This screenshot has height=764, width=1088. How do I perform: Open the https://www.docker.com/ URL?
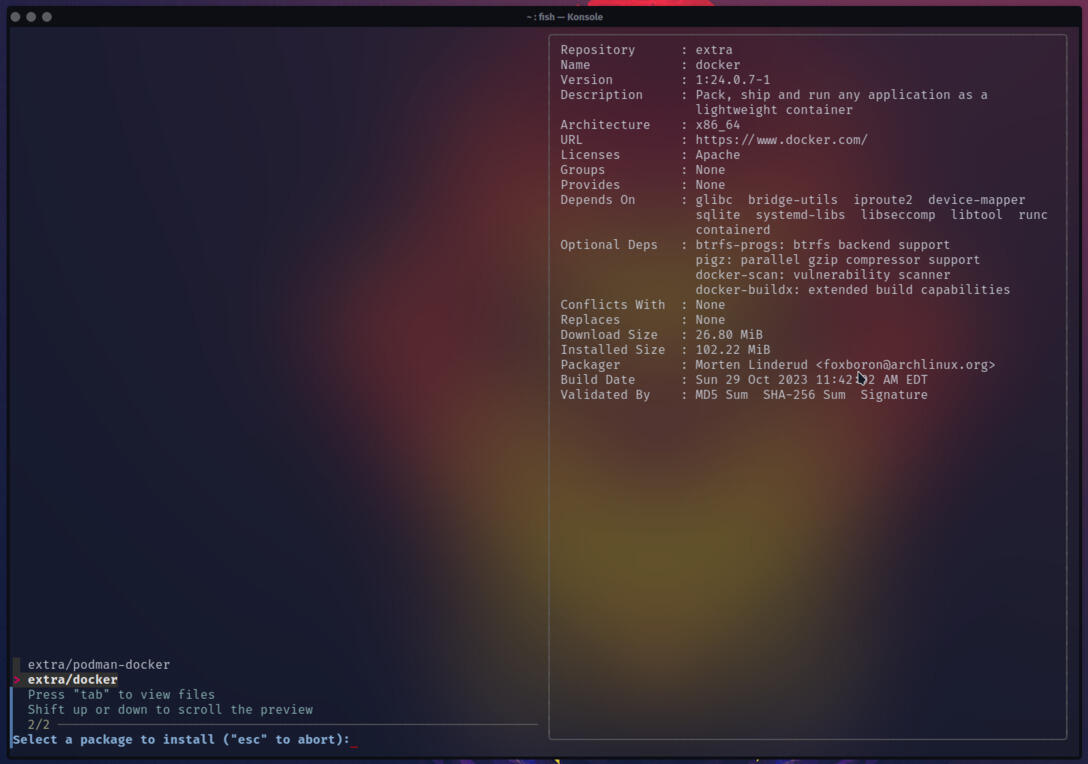tap(781, 139)
